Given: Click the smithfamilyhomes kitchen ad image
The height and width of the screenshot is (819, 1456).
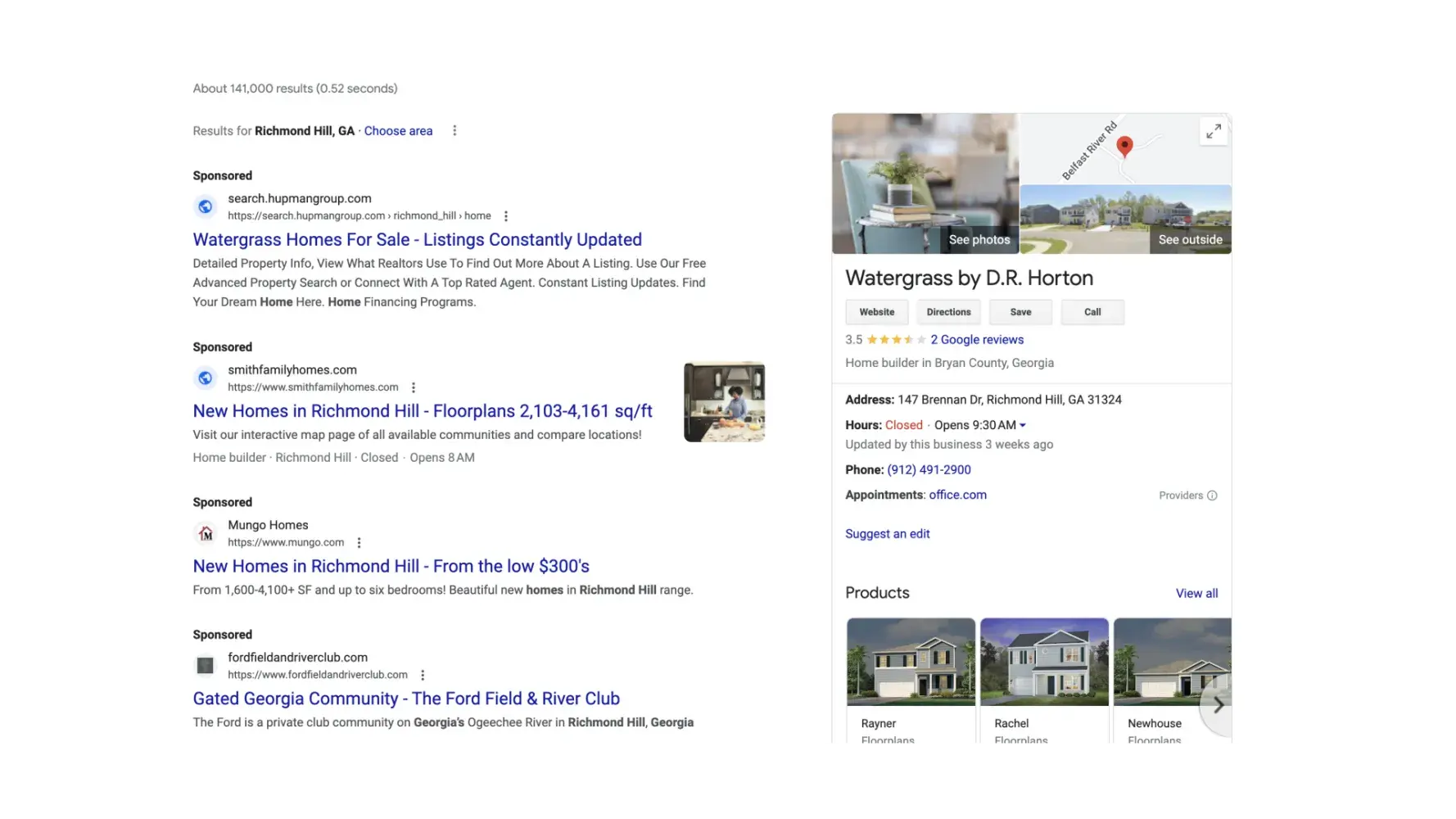Looking at the screenshot, I should [x=725, y=402].
